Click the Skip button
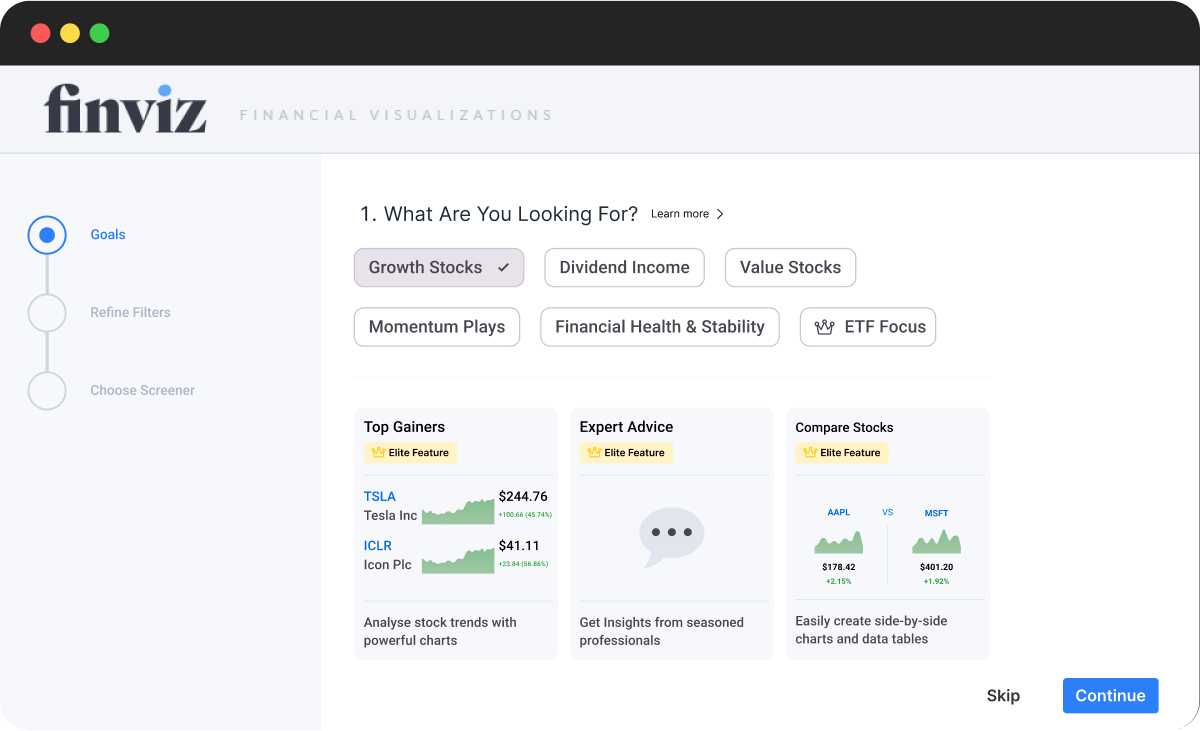Image resolution: width=1200 pixels, height=731 pixels. click(1003, 696)
